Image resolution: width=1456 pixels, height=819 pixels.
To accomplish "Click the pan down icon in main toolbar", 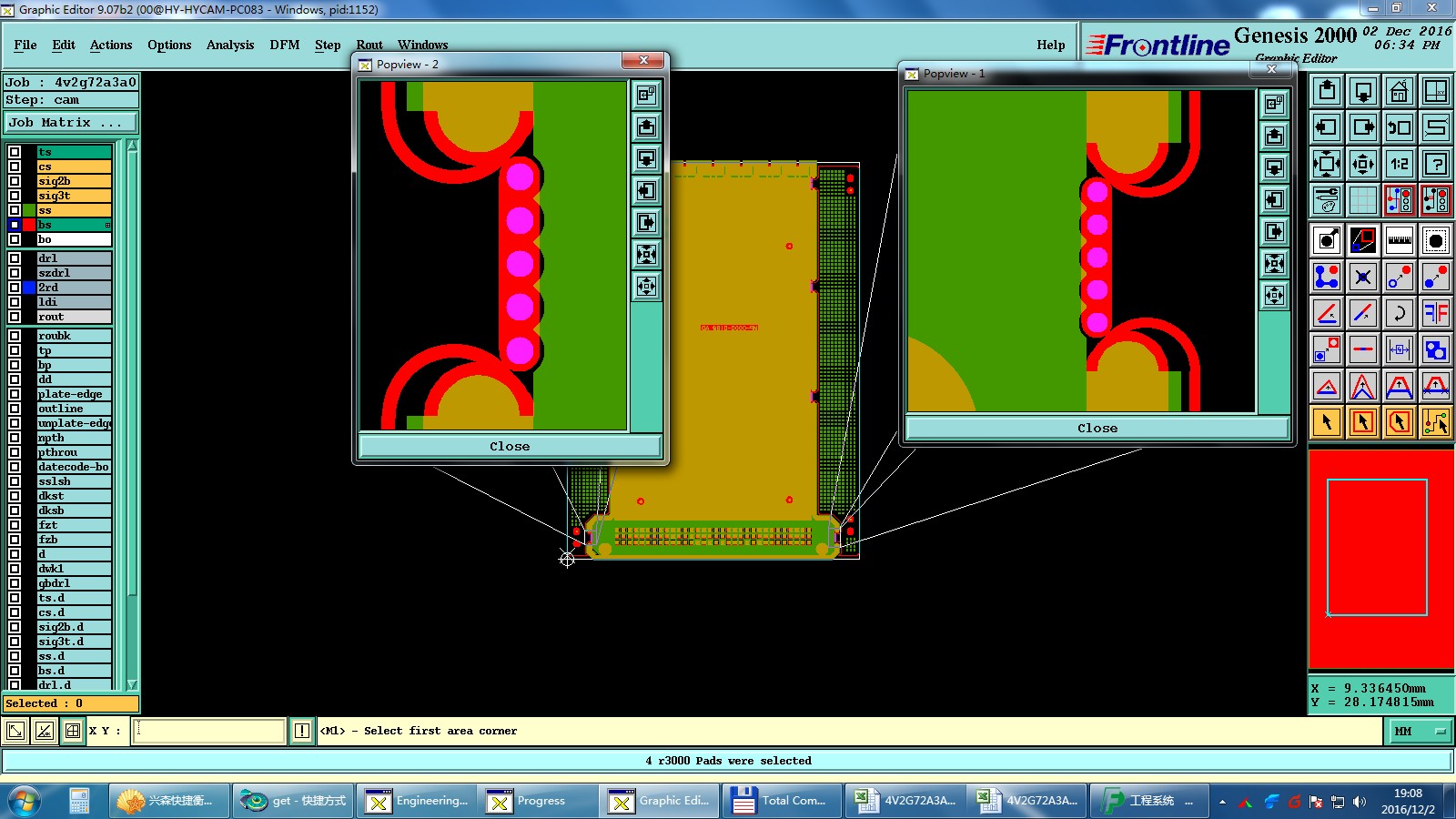I will coord(1363,91).
